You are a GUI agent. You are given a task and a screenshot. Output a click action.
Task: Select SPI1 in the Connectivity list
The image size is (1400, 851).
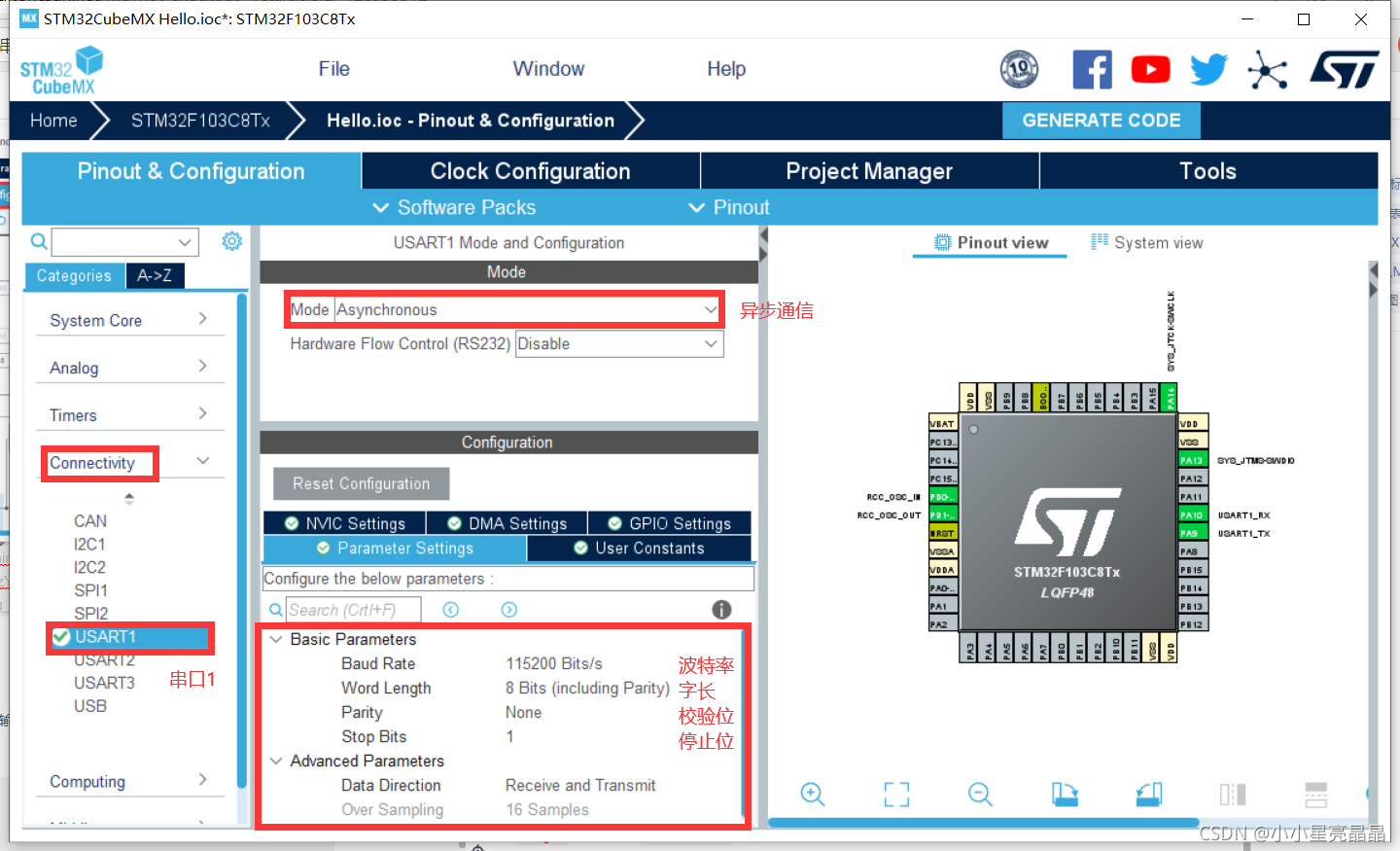[x=90, y=590]
